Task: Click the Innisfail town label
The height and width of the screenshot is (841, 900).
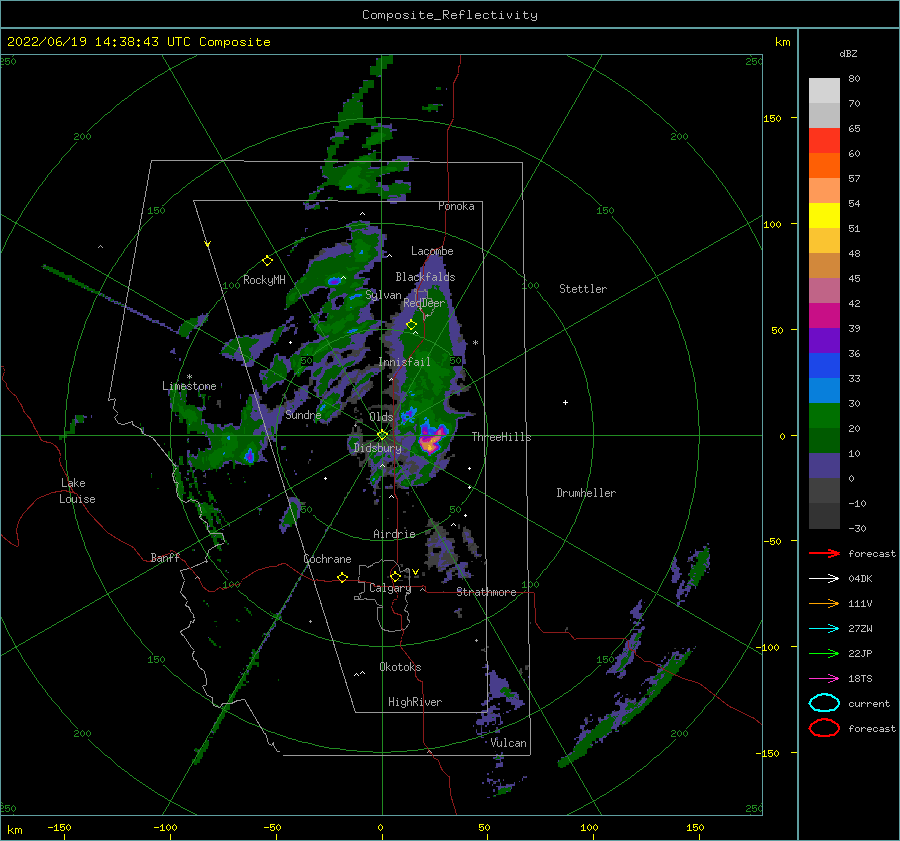Action: click(x=404, y=362)
